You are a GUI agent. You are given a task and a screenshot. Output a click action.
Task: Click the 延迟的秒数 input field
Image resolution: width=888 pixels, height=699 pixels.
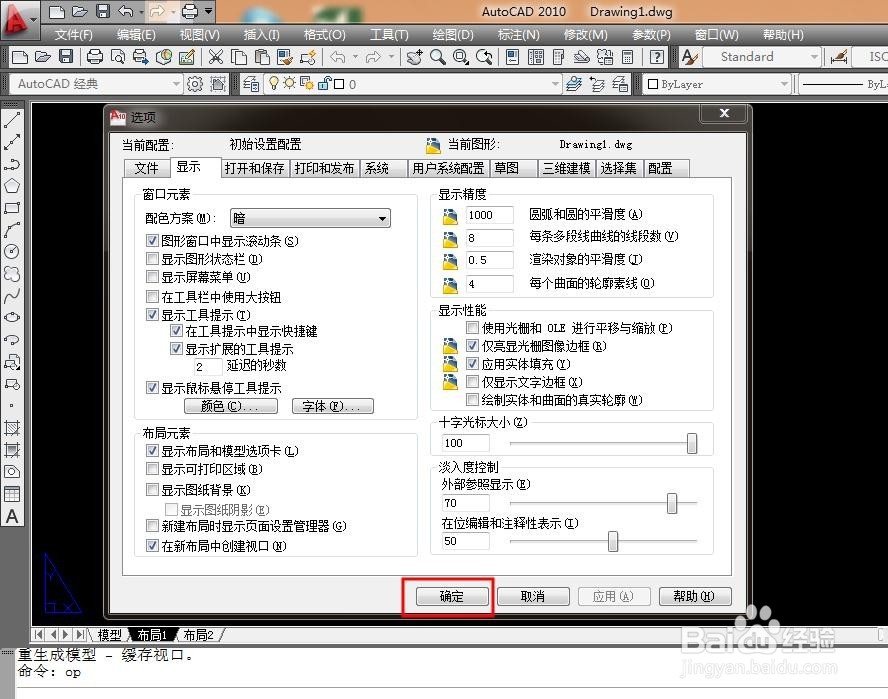pyautogui.click(x=208, y=366)
